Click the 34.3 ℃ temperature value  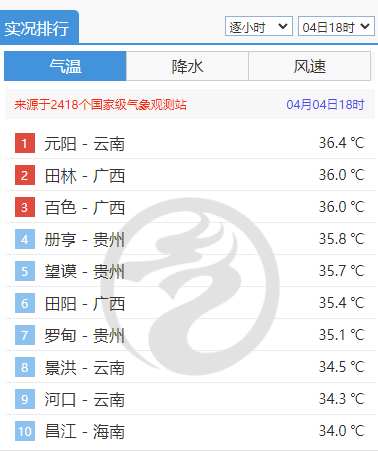pyautogui.click(x=341, y=399)
